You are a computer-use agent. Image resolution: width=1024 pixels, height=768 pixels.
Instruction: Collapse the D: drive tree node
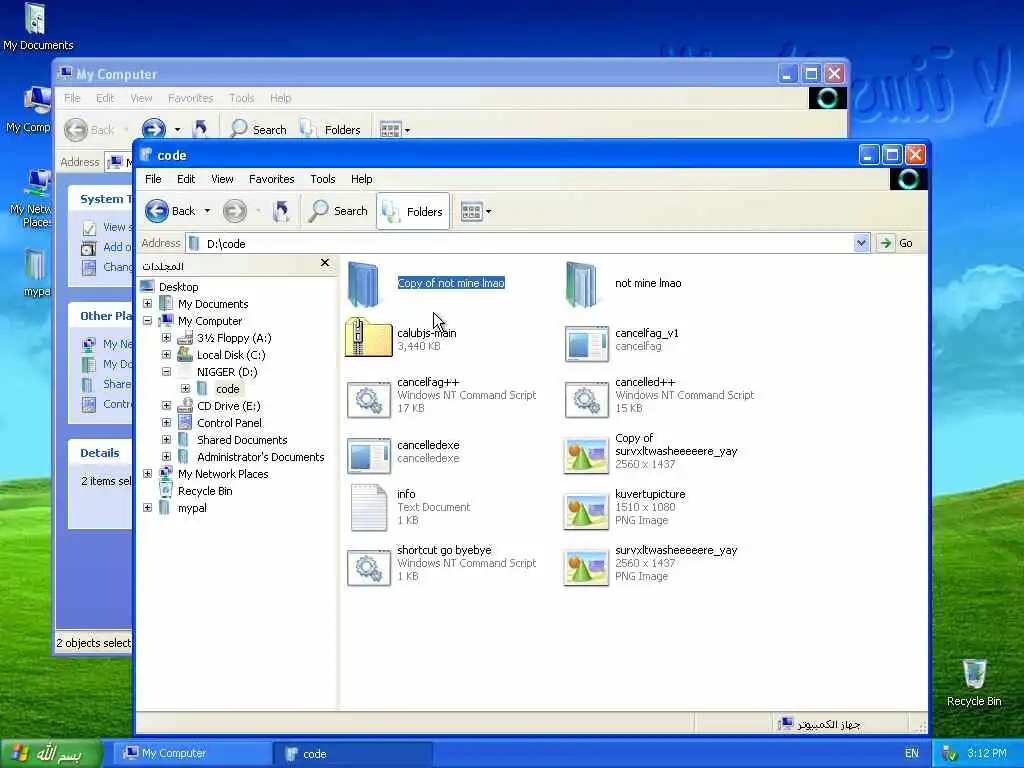pos(167,372)
